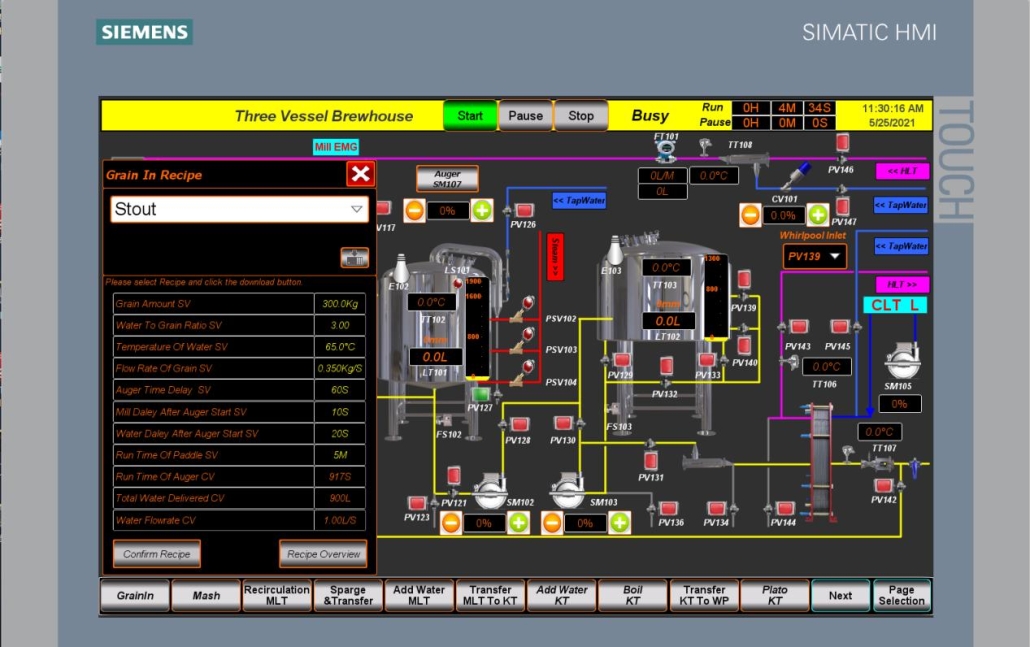This screenshot has width=1030, height=647.
Task: Click the Confirm Recipe button
Action: pyautogui.click(x=157, y=554)
